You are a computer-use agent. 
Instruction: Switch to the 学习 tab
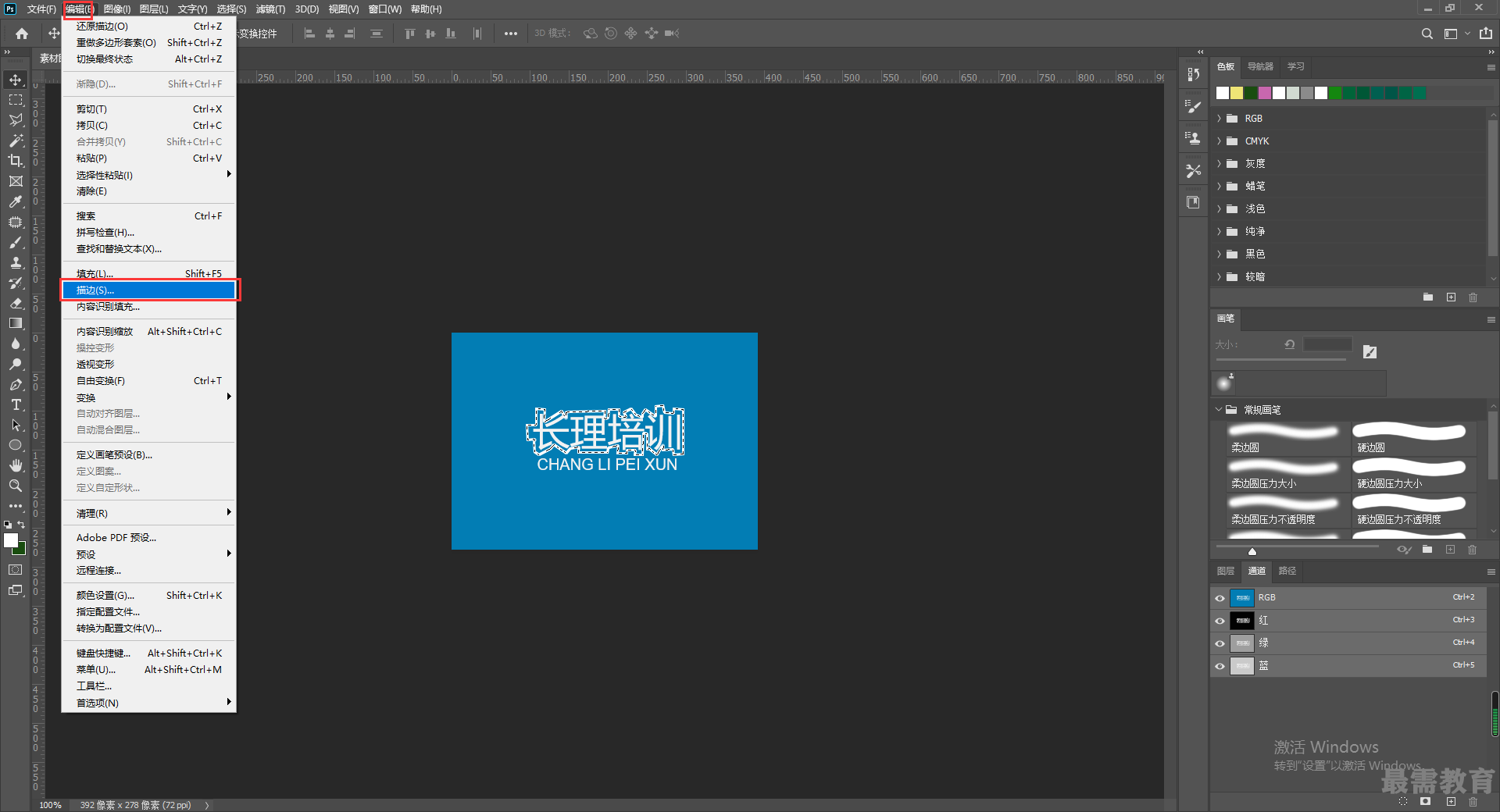tap(1296, 67)
